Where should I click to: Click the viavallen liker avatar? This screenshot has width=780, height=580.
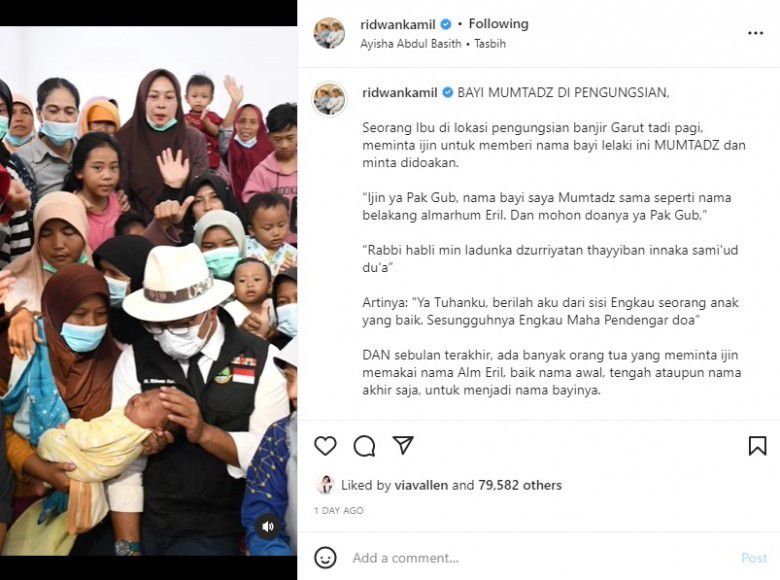coord(325,485)
